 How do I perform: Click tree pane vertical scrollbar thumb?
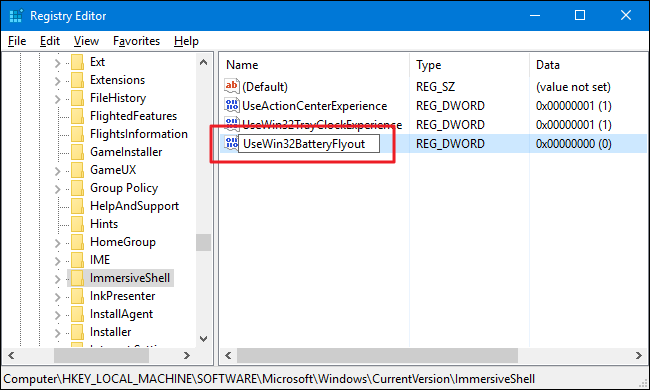pyautogui.click(x=203, y=242)
